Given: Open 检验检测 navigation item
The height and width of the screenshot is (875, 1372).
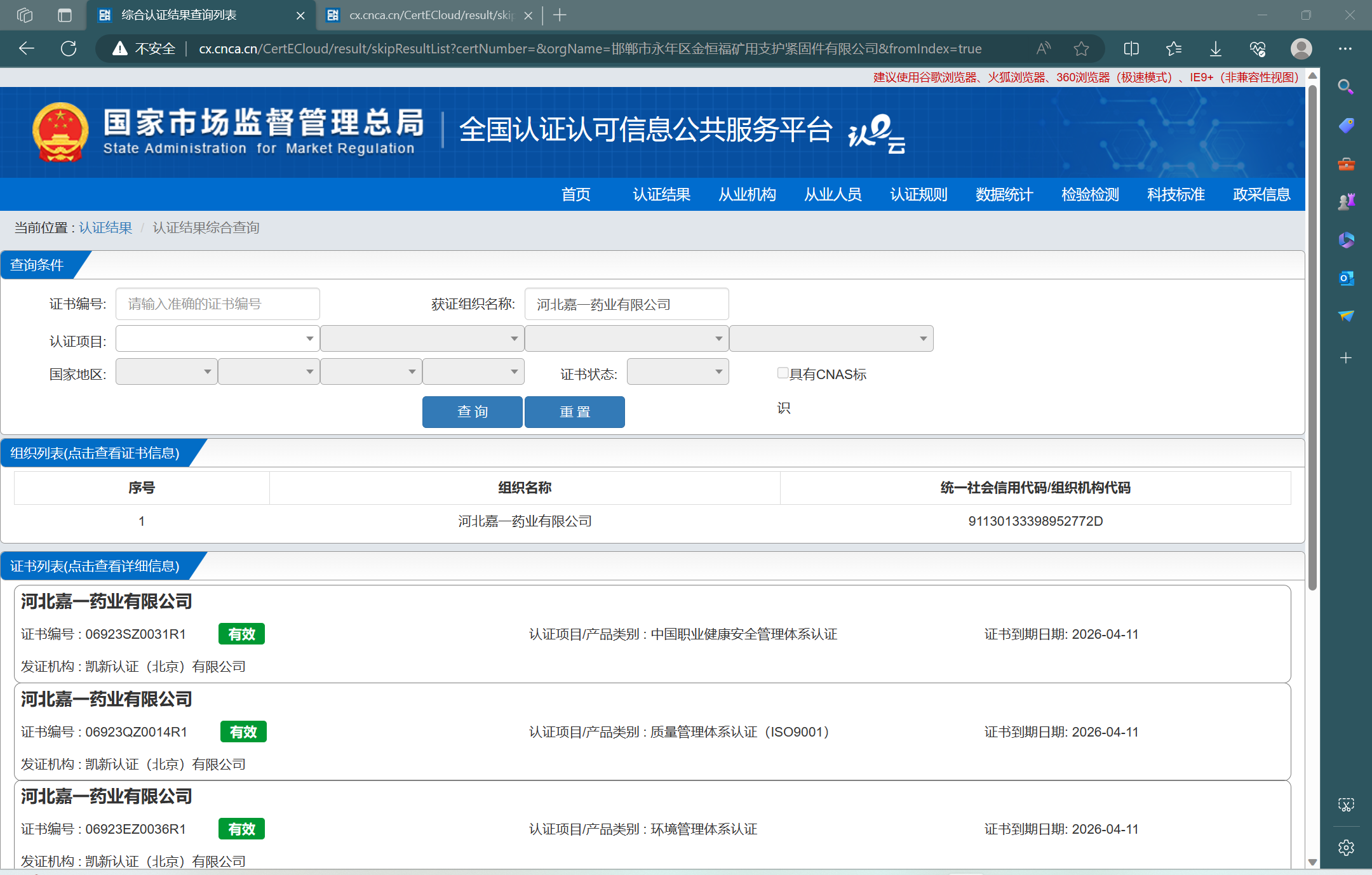Looking at the screenshot, I should tap(1091, 194).
